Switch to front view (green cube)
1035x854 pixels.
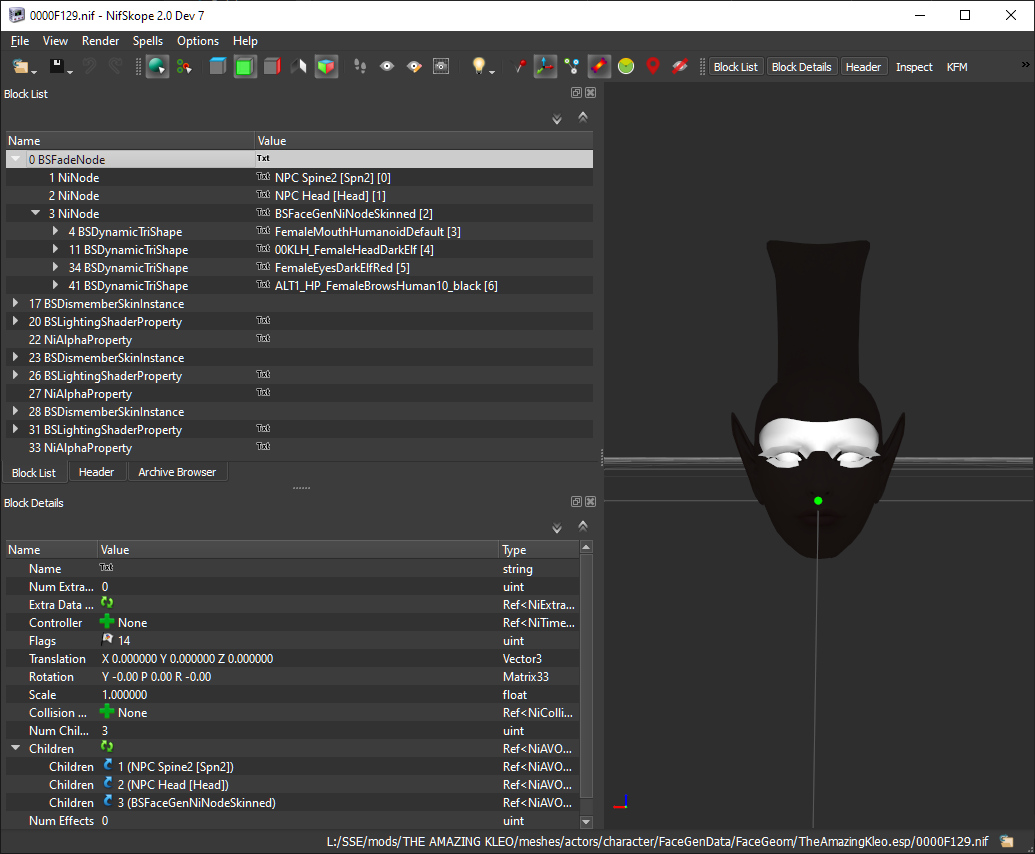pos(245,67)
